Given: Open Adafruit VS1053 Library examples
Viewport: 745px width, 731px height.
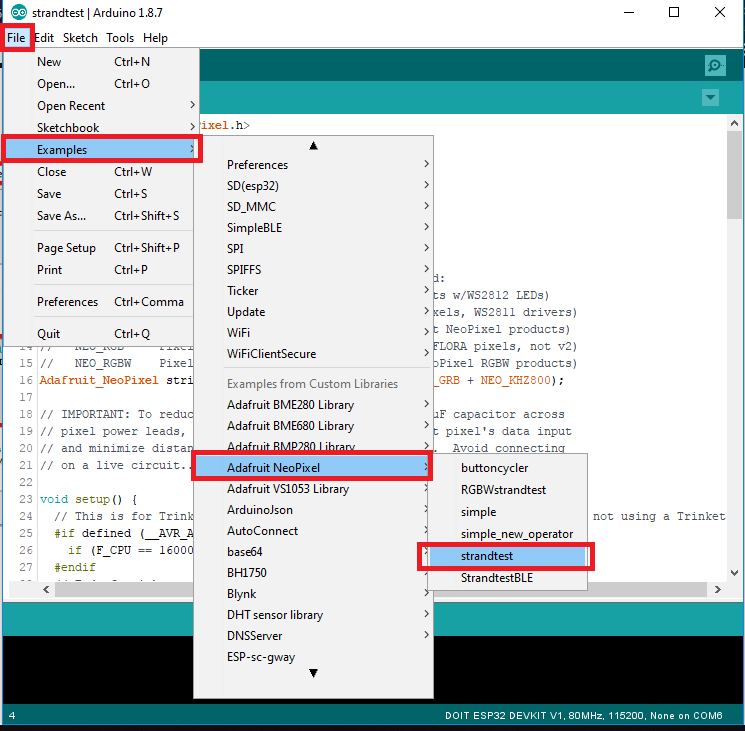Looking at the screenshot, I should [313, 489].
